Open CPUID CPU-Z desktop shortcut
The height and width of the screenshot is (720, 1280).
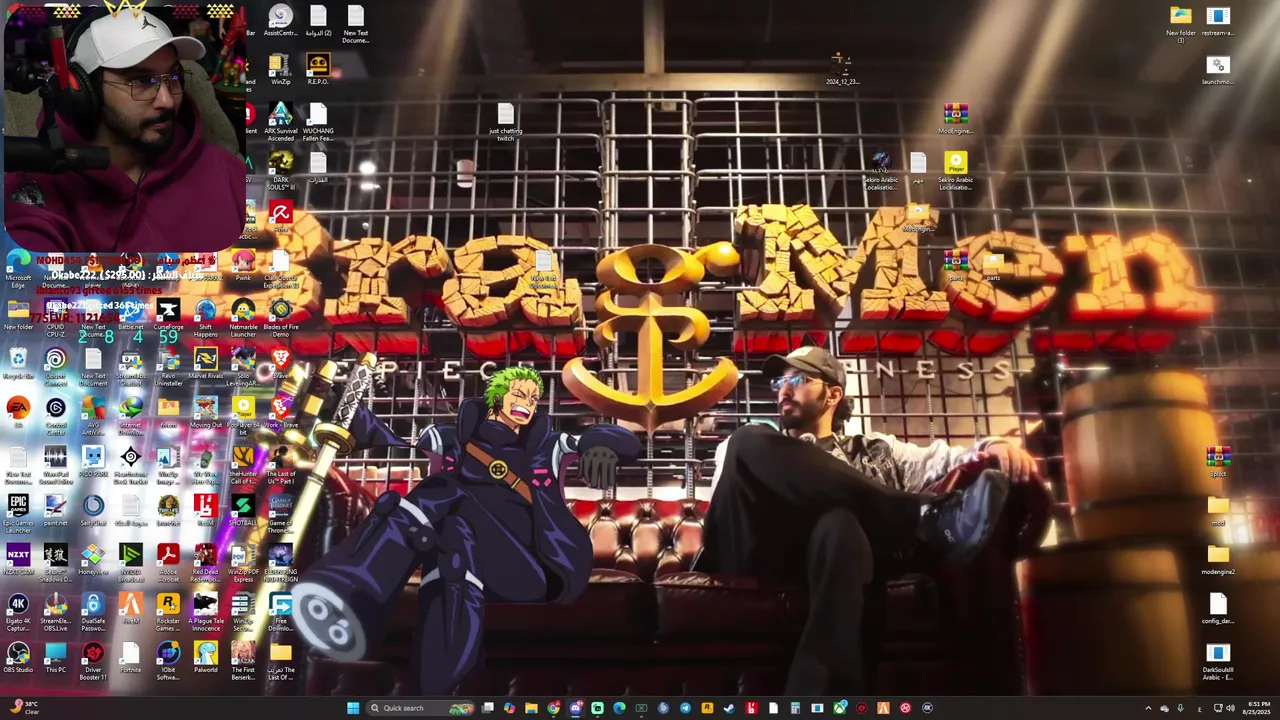pos(56,316)
